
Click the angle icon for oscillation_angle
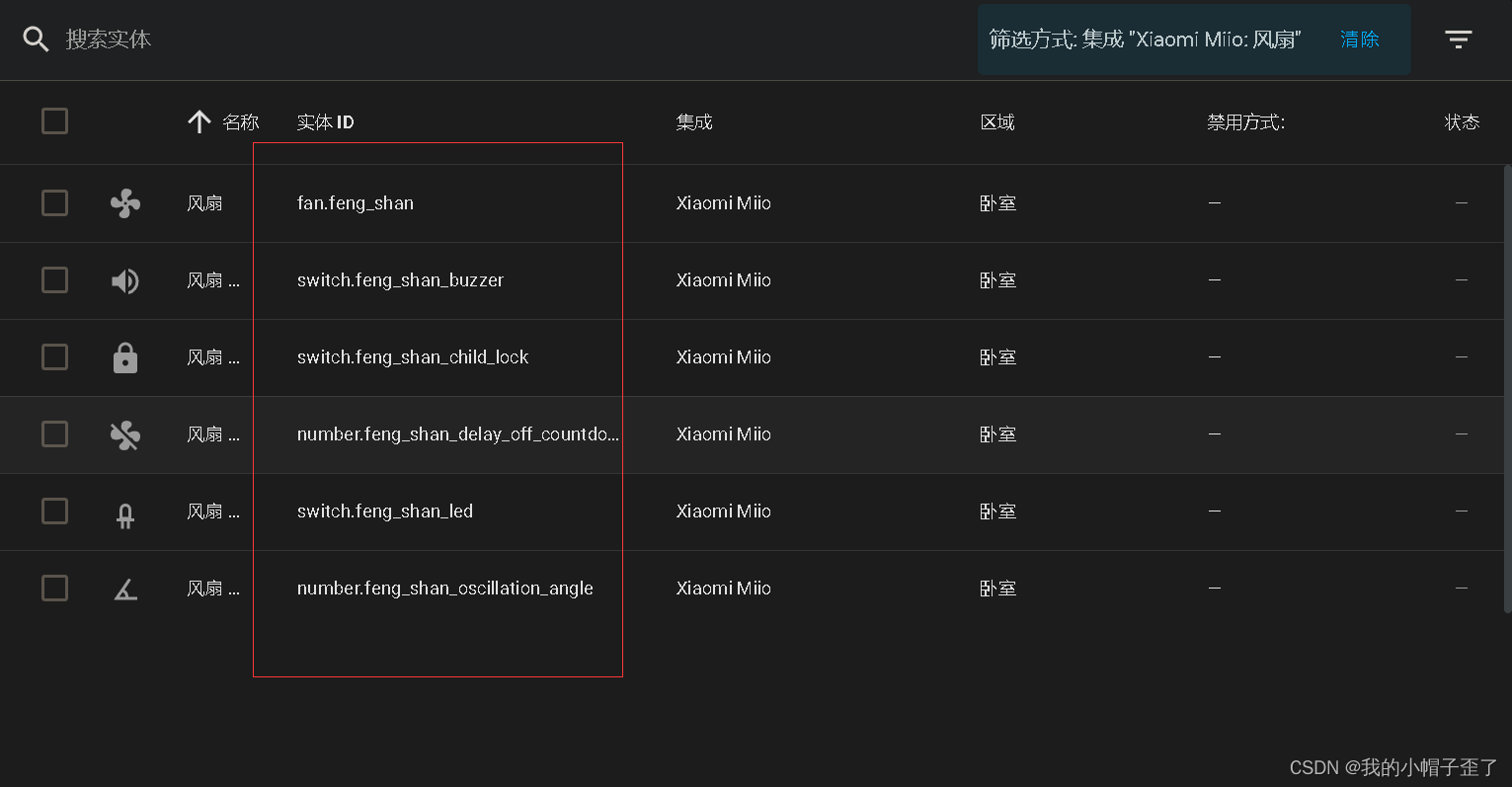coord(125,590)
